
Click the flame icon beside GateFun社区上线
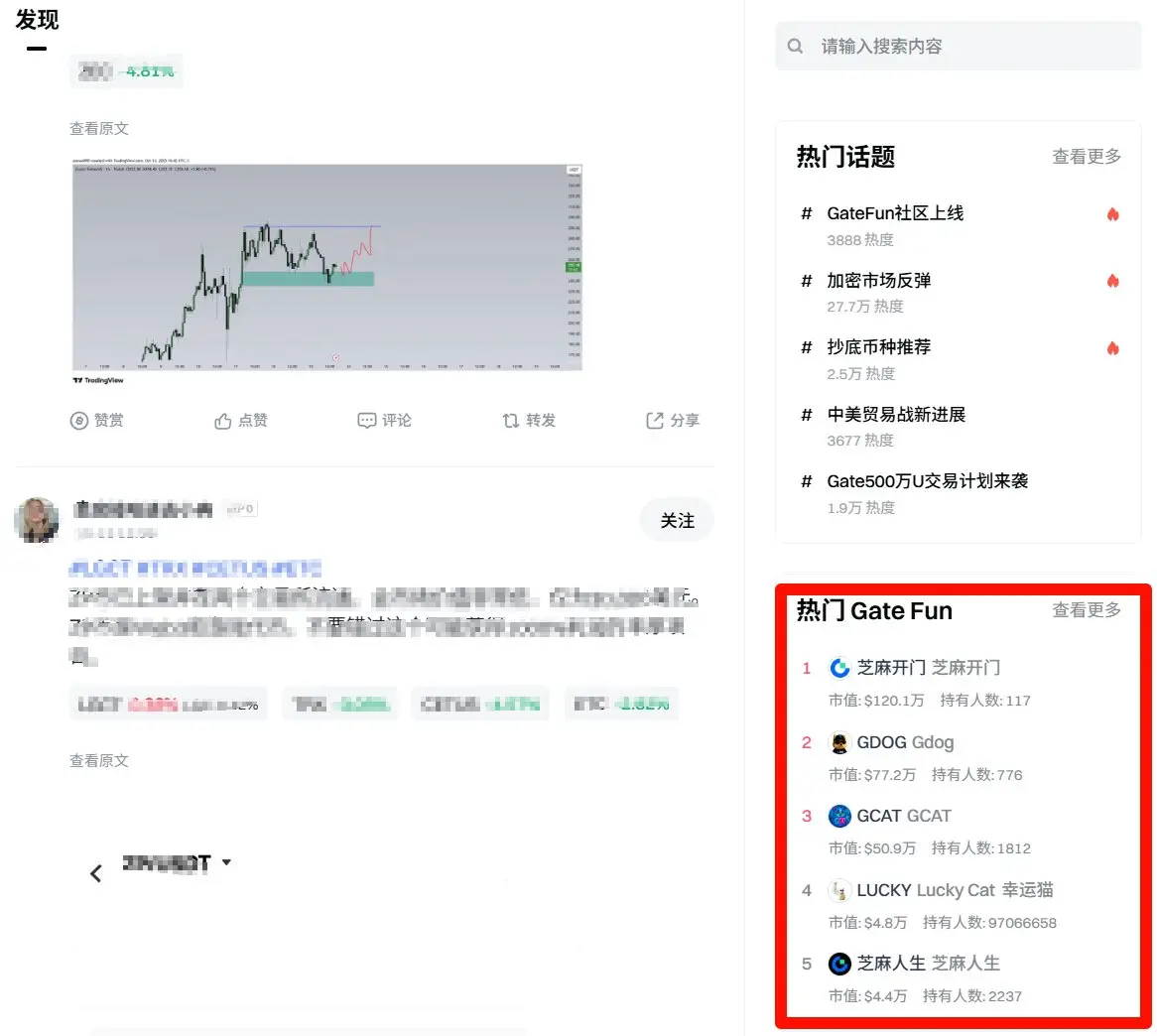pyautogui.click(x=1112, y=214)
